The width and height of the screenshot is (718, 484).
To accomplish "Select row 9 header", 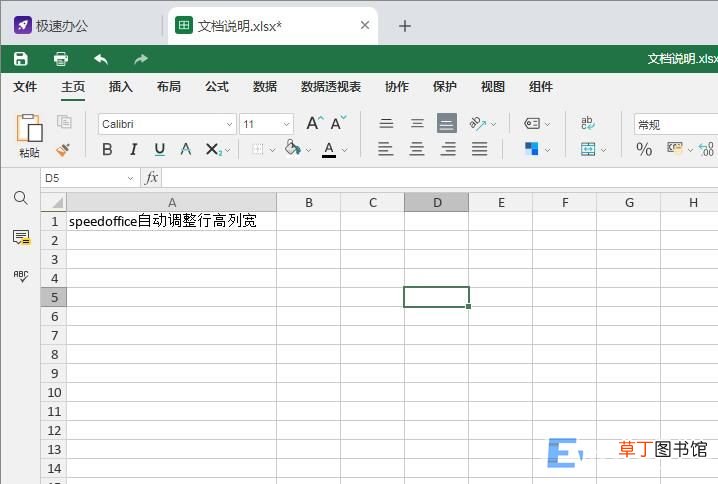I will 54,374.
